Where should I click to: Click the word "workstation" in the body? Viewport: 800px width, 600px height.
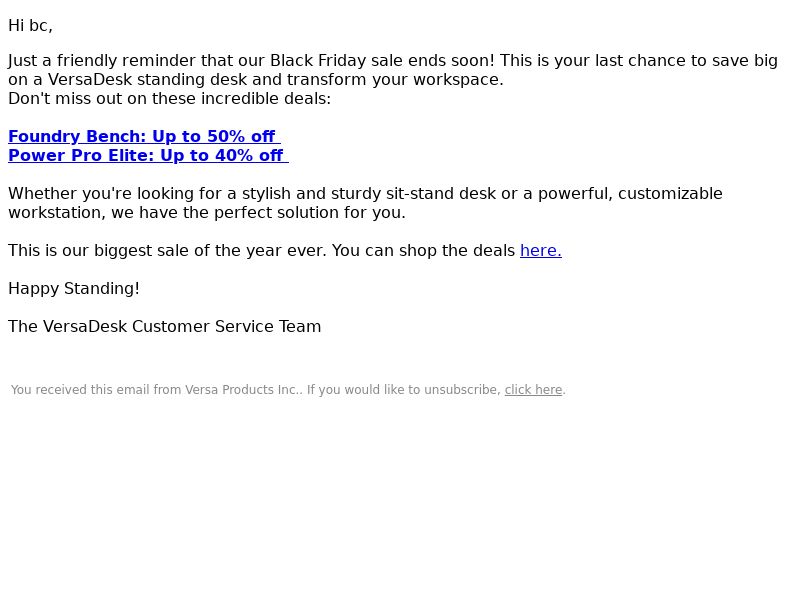click(57, 213)
